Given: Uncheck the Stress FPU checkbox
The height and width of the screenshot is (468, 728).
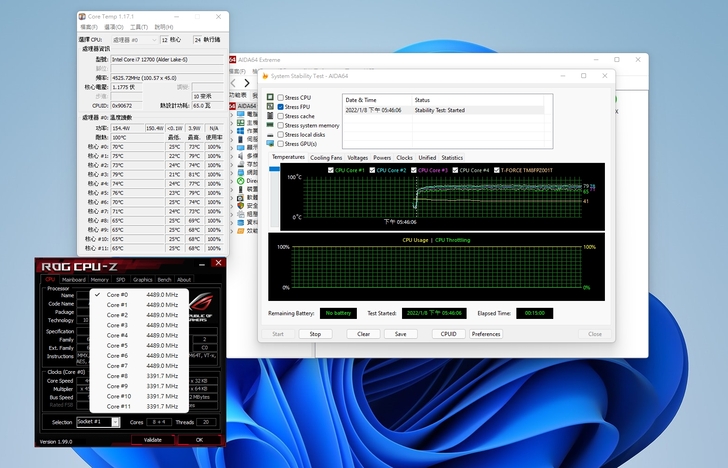Looking at the screenshot, I should 280,107.
